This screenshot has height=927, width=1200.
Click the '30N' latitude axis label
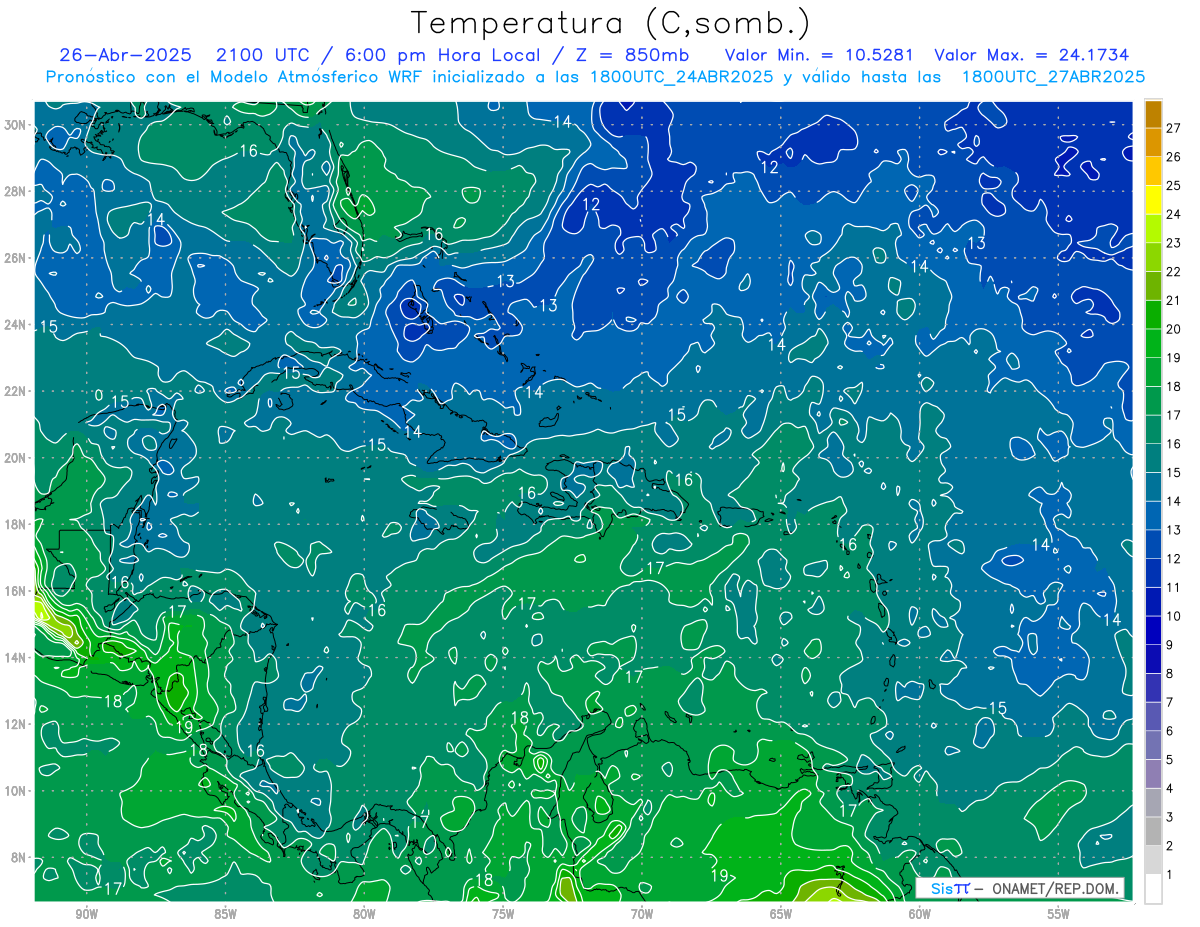(15, 125)
